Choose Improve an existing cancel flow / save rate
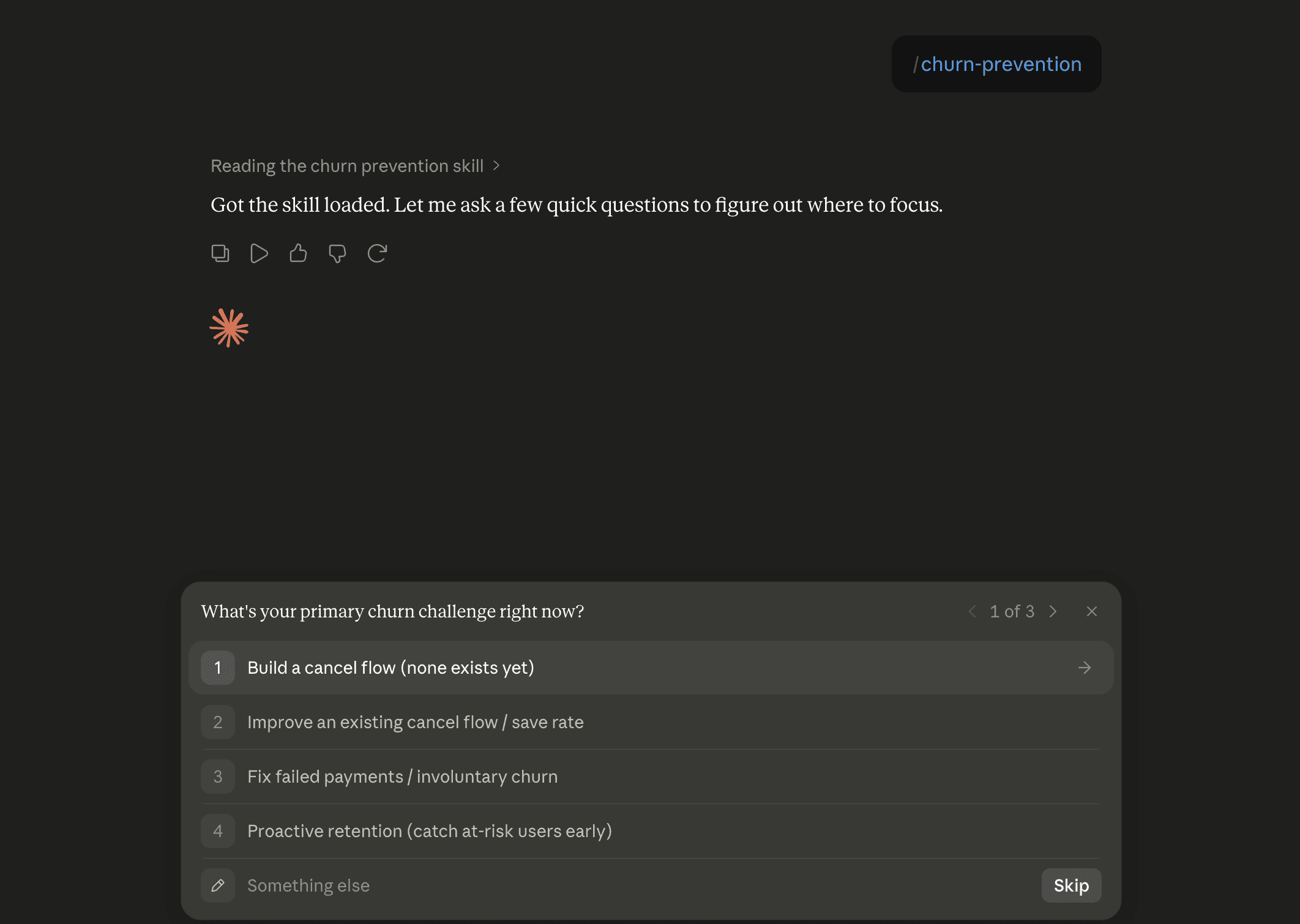The width and height of the screenshot is (1300, 924). pyautogui.click(x=651, y=722)
